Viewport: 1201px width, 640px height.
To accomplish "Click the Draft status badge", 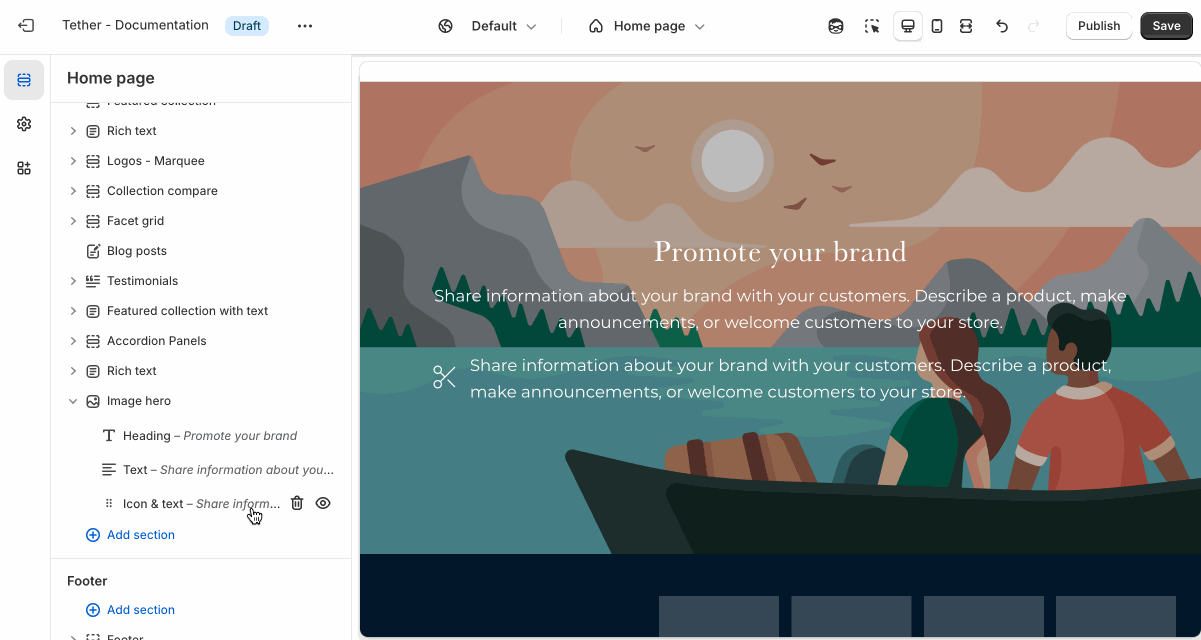I will tap(247, 26).
